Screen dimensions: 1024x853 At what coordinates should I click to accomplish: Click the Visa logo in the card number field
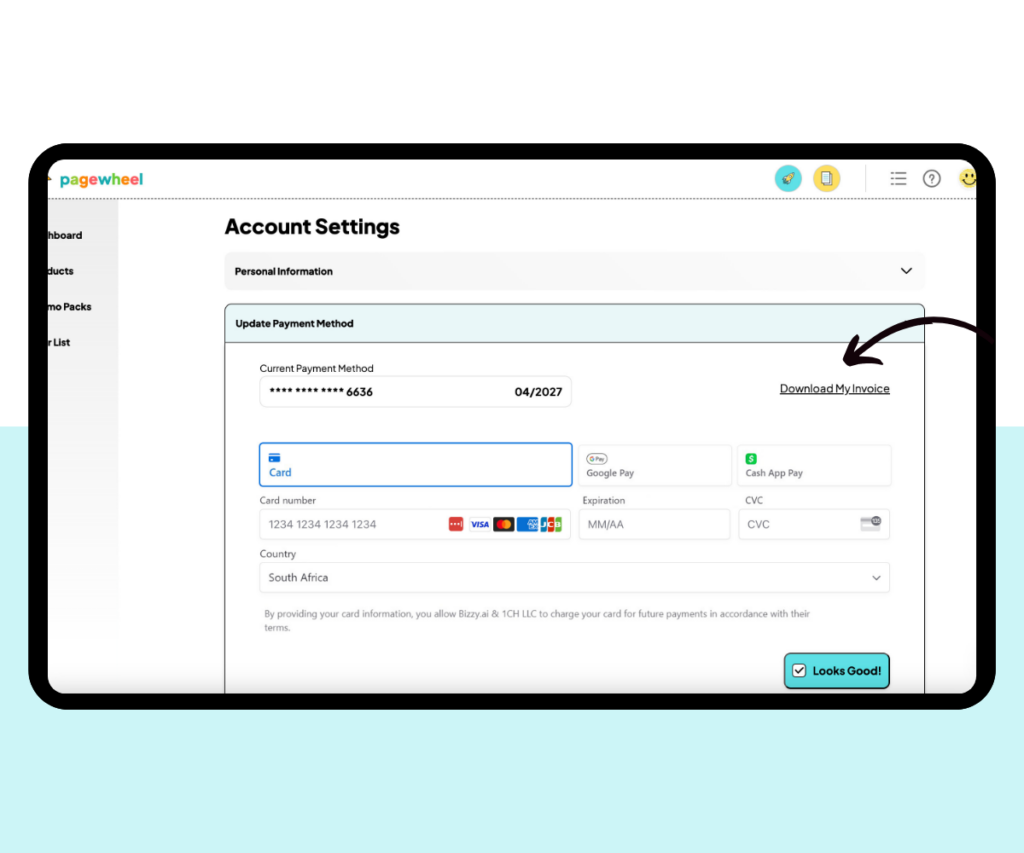479,524
